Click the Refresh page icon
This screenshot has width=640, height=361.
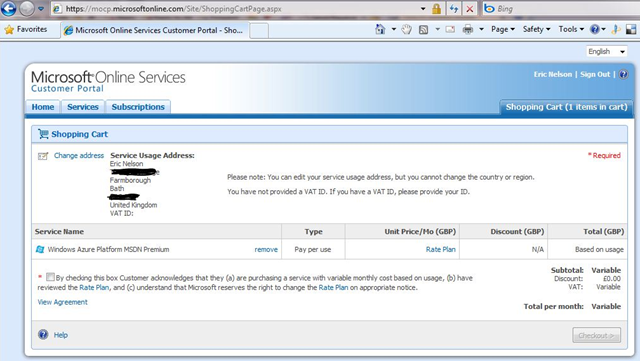(453, 9)
